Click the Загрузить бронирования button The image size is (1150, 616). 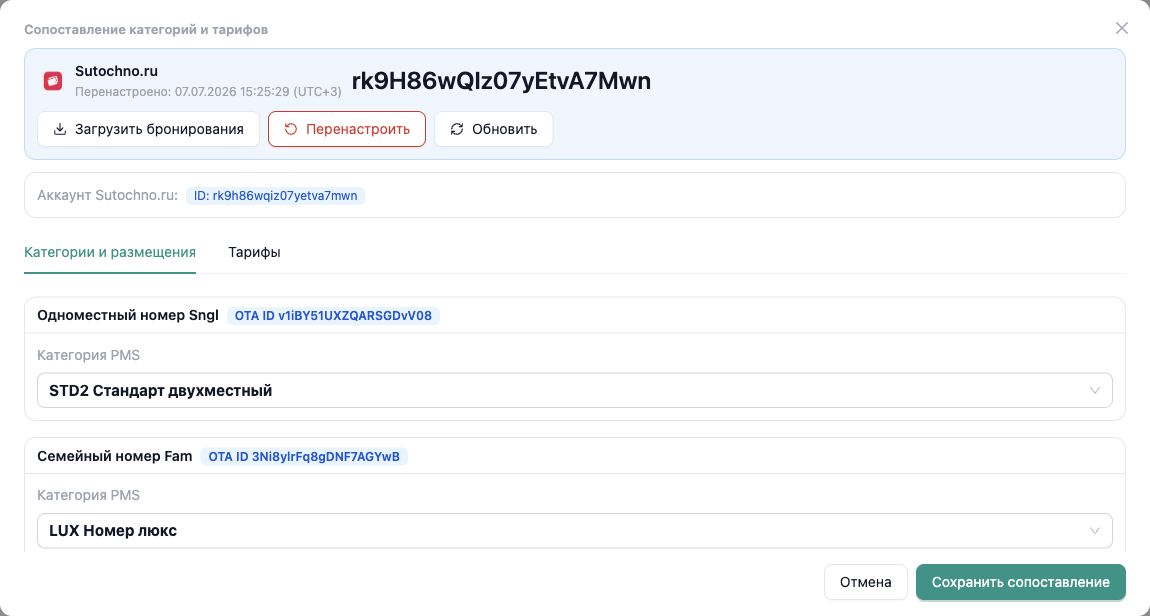click(x=148, y=129)
